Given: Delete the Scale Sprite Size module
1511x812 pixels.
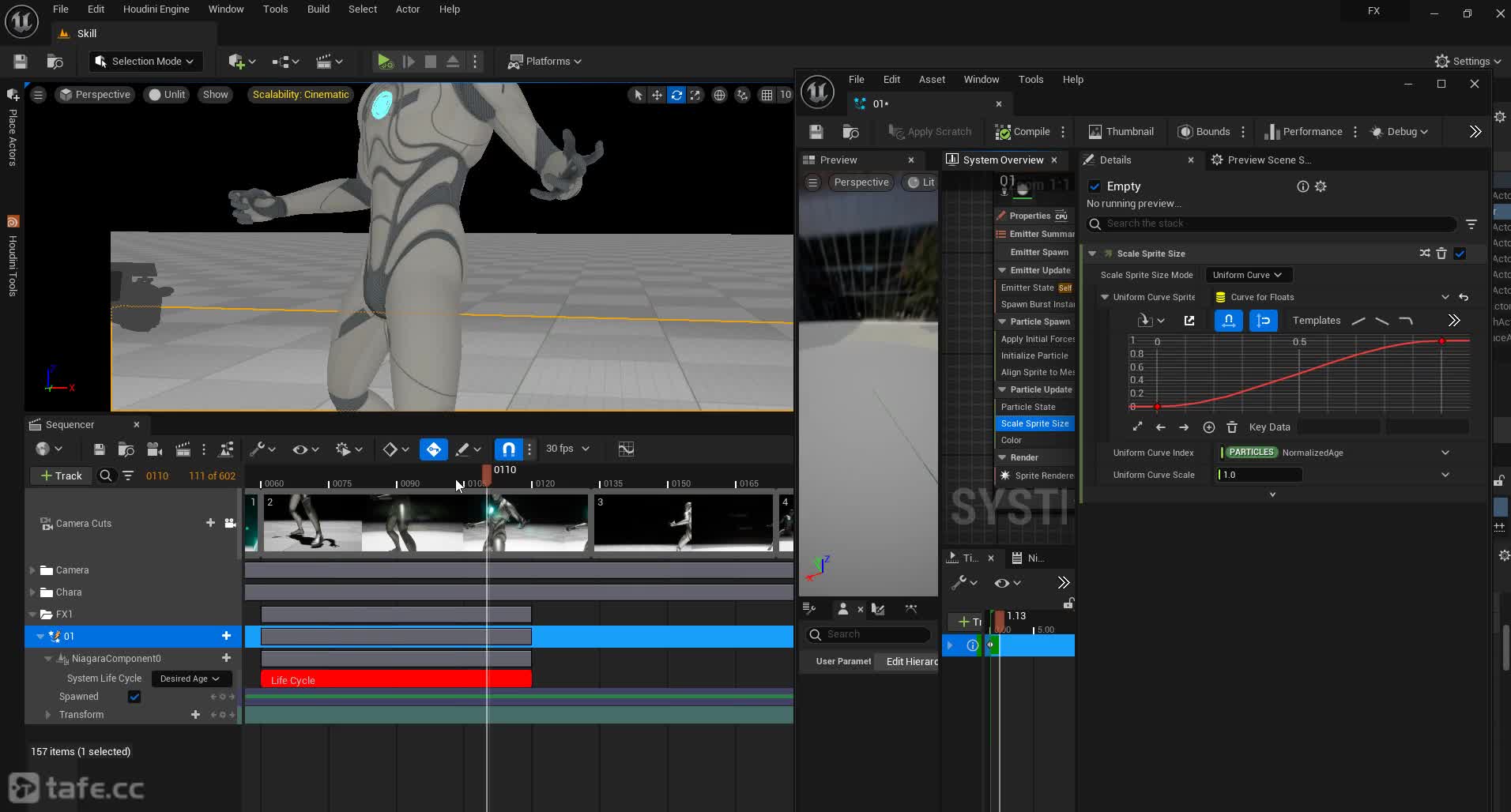Looking at the screenshot, I should [x=1441, y=254].
